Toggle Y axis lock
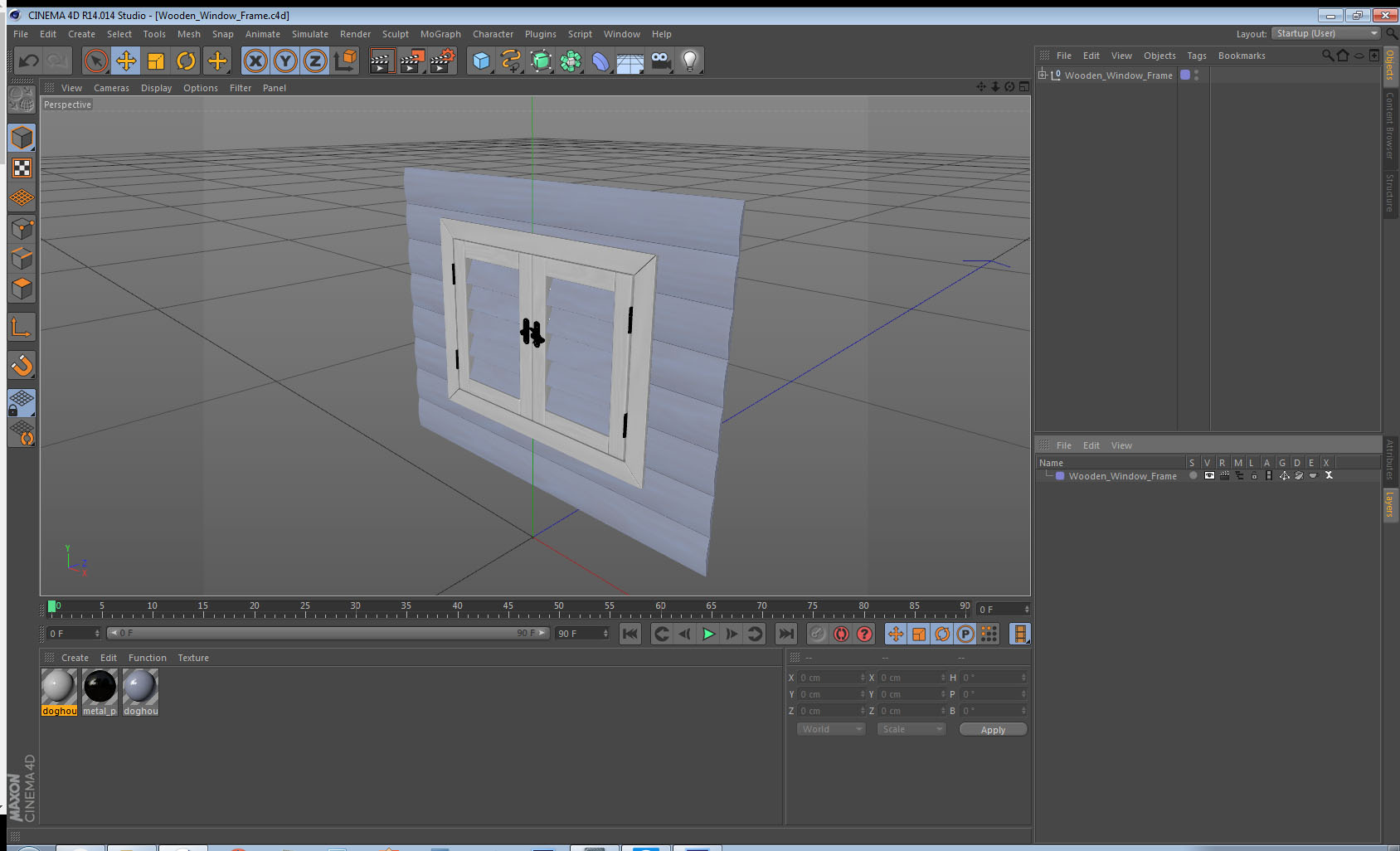1400x851 pixels. coord(285,61)
